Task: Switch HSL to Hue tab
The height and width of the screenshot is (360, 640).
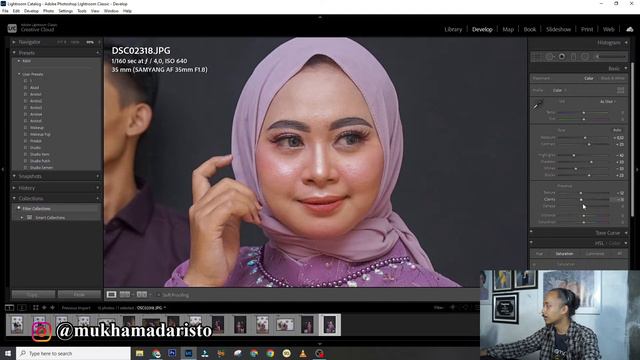Action: coord(539,254)
